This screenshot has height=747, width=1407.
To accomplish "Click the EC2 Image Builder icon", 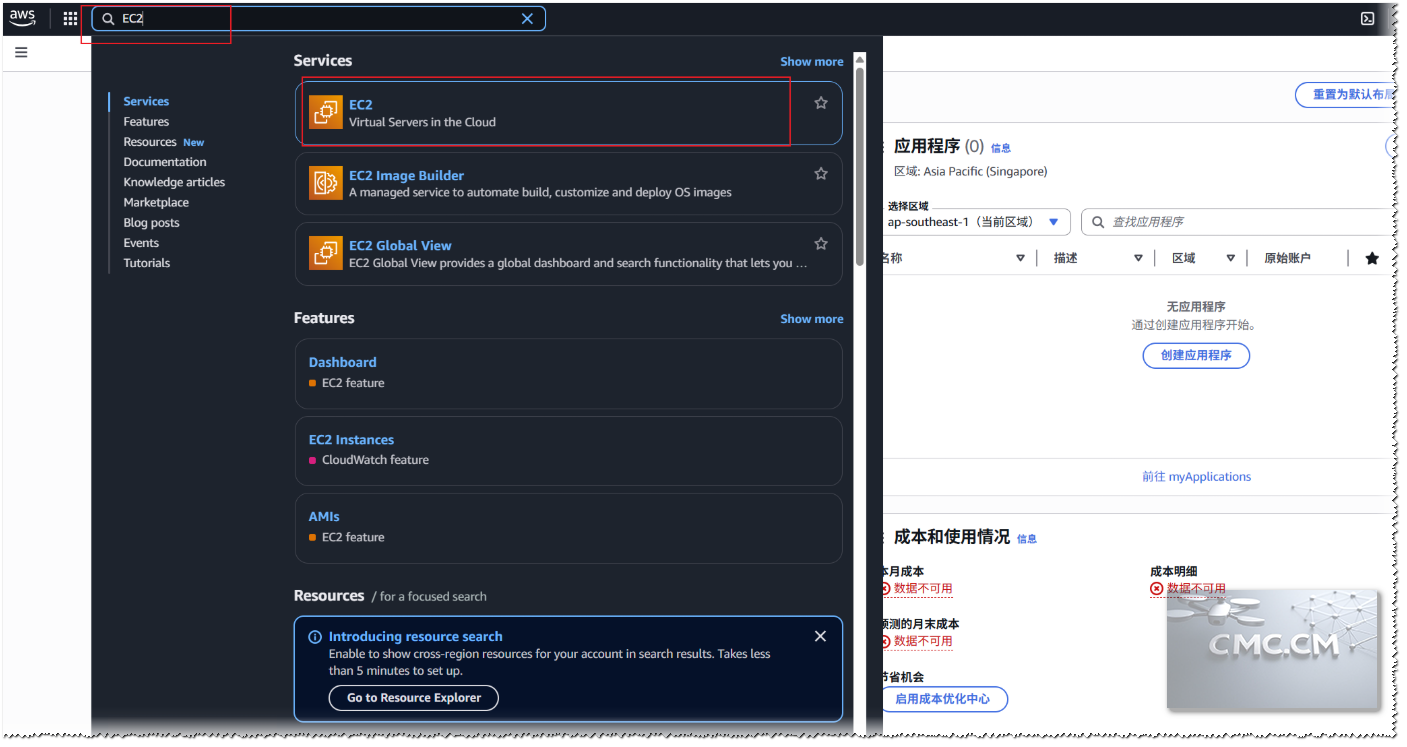I will 325,183.
